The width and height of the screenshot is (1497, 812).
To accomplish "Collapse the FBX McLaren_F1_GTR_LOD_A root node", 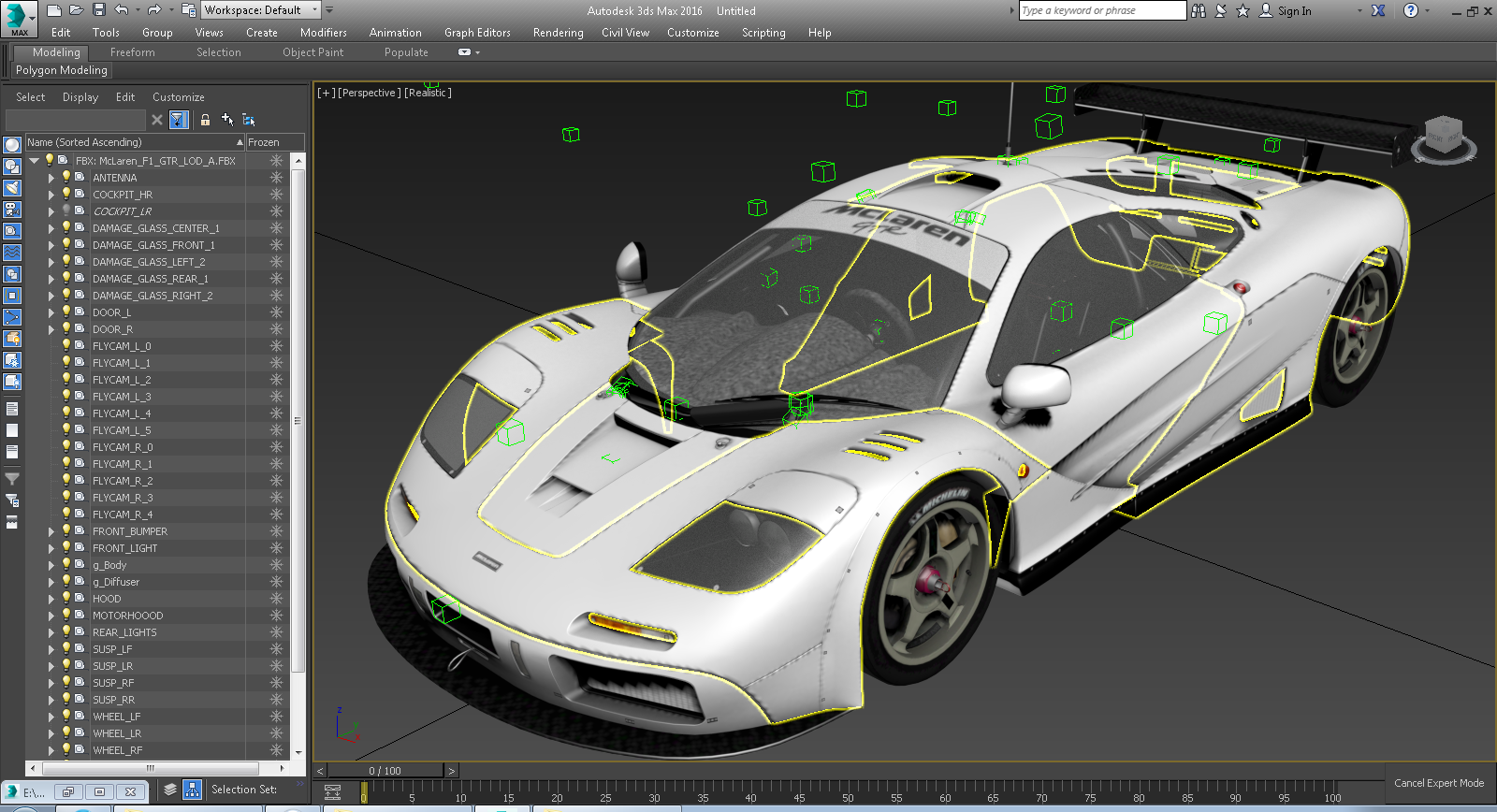I will pyautogui.click(x=35, y=160).
